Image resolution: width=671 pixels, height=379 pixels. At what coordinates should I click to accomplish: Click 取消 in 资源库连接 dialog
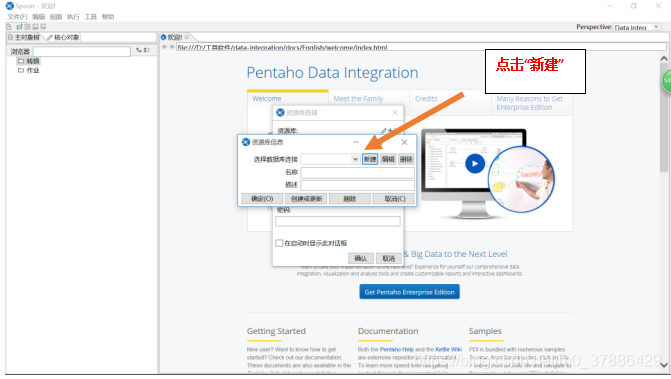point(389,258)
